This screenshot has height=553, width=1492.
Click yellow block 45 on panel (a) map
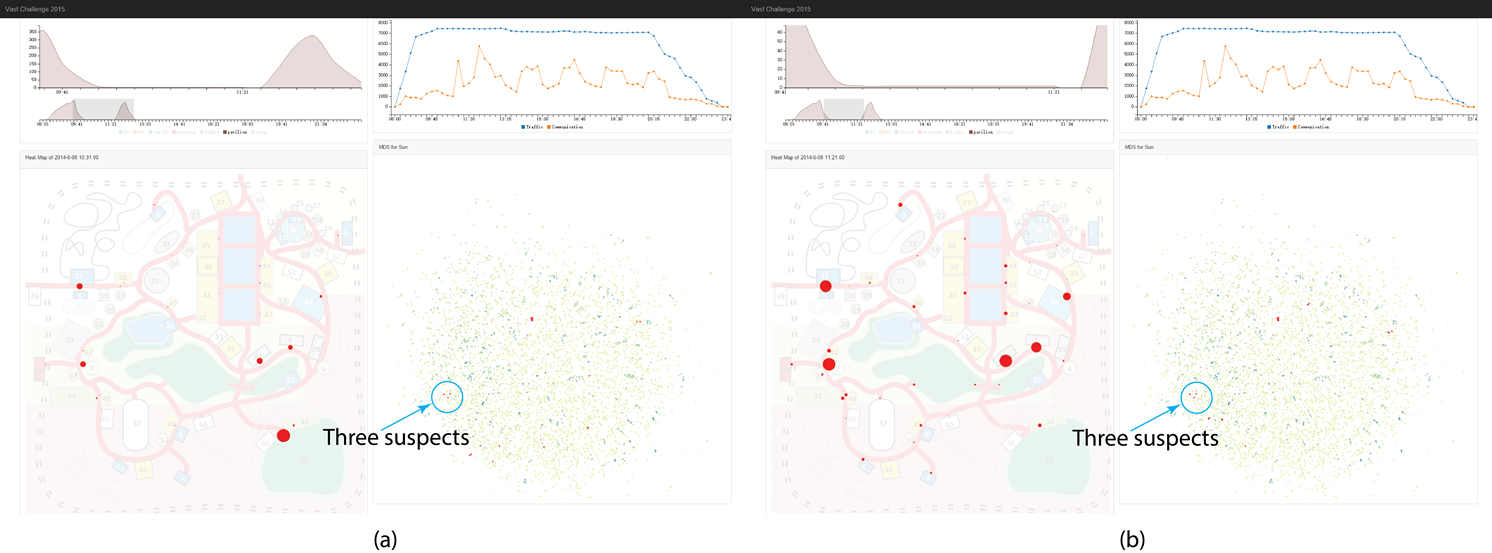(x=207, y=246)
